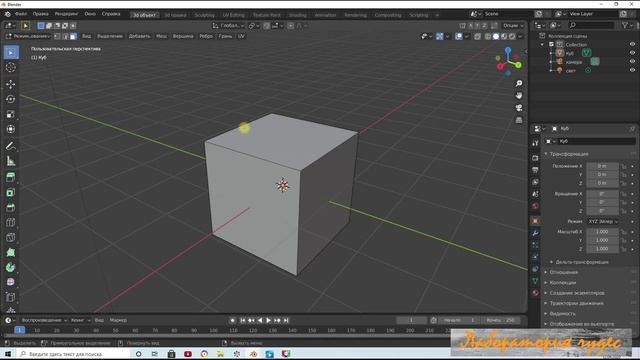Image resolution: width=640 pixels, height=360 pixels.
Task: Switch to the Sculpting workspace tab
Action: click(204, 15)
